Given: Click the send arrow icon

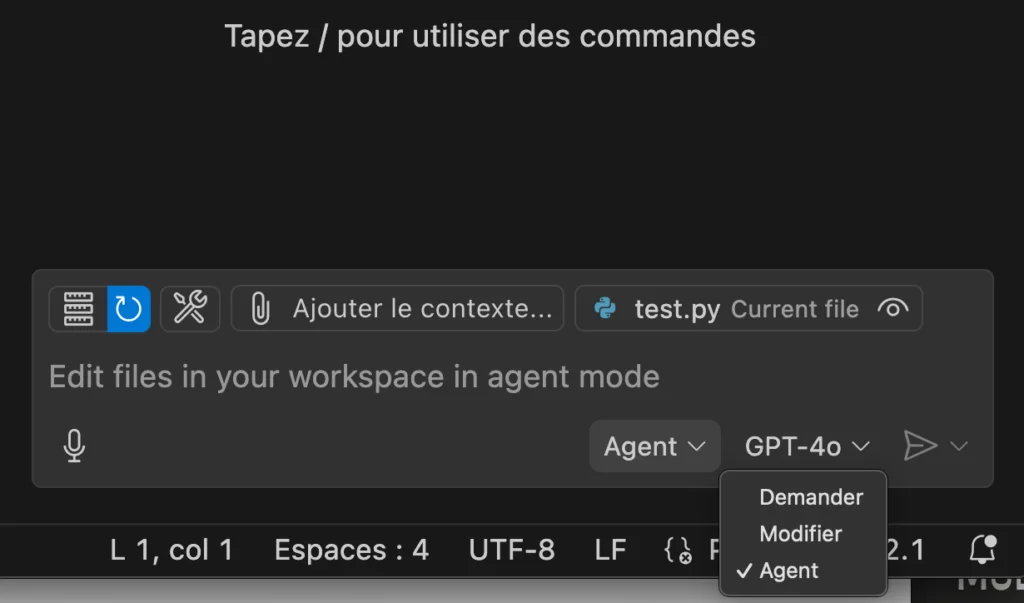Looking at the screenshot, I should pyautogui.click(x=920, y=446).
